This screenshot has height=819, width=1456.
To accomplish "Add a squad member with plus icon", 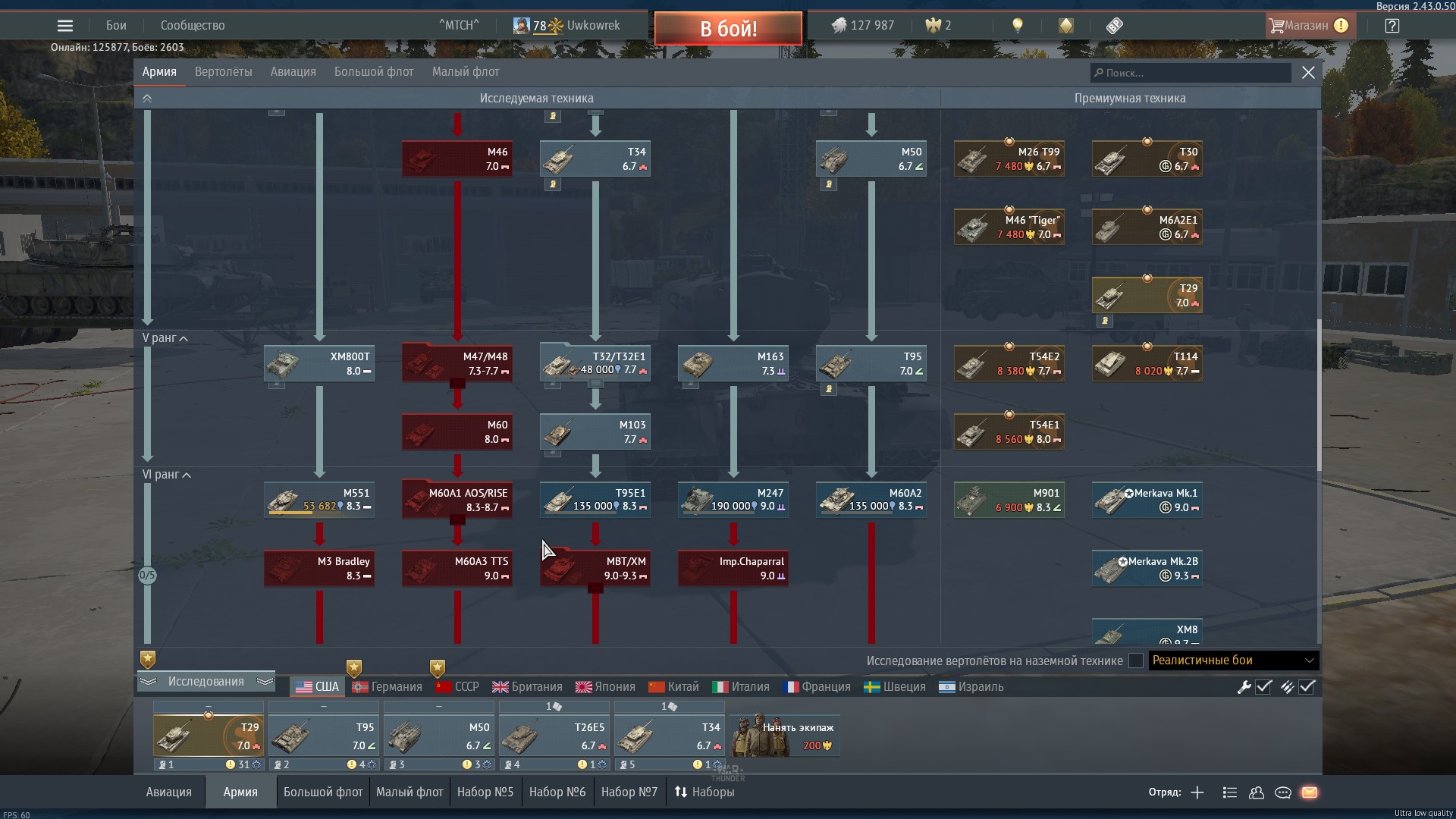I will click(x=1197, y=792).
